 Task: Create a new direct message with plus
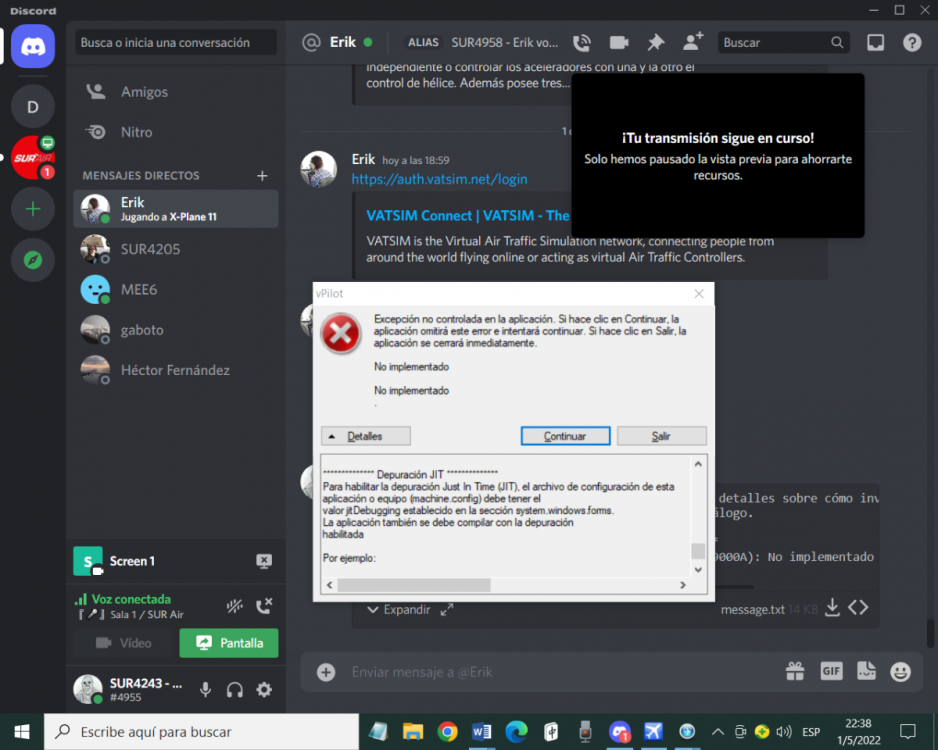pyautogui.click(x=262, y=176)
